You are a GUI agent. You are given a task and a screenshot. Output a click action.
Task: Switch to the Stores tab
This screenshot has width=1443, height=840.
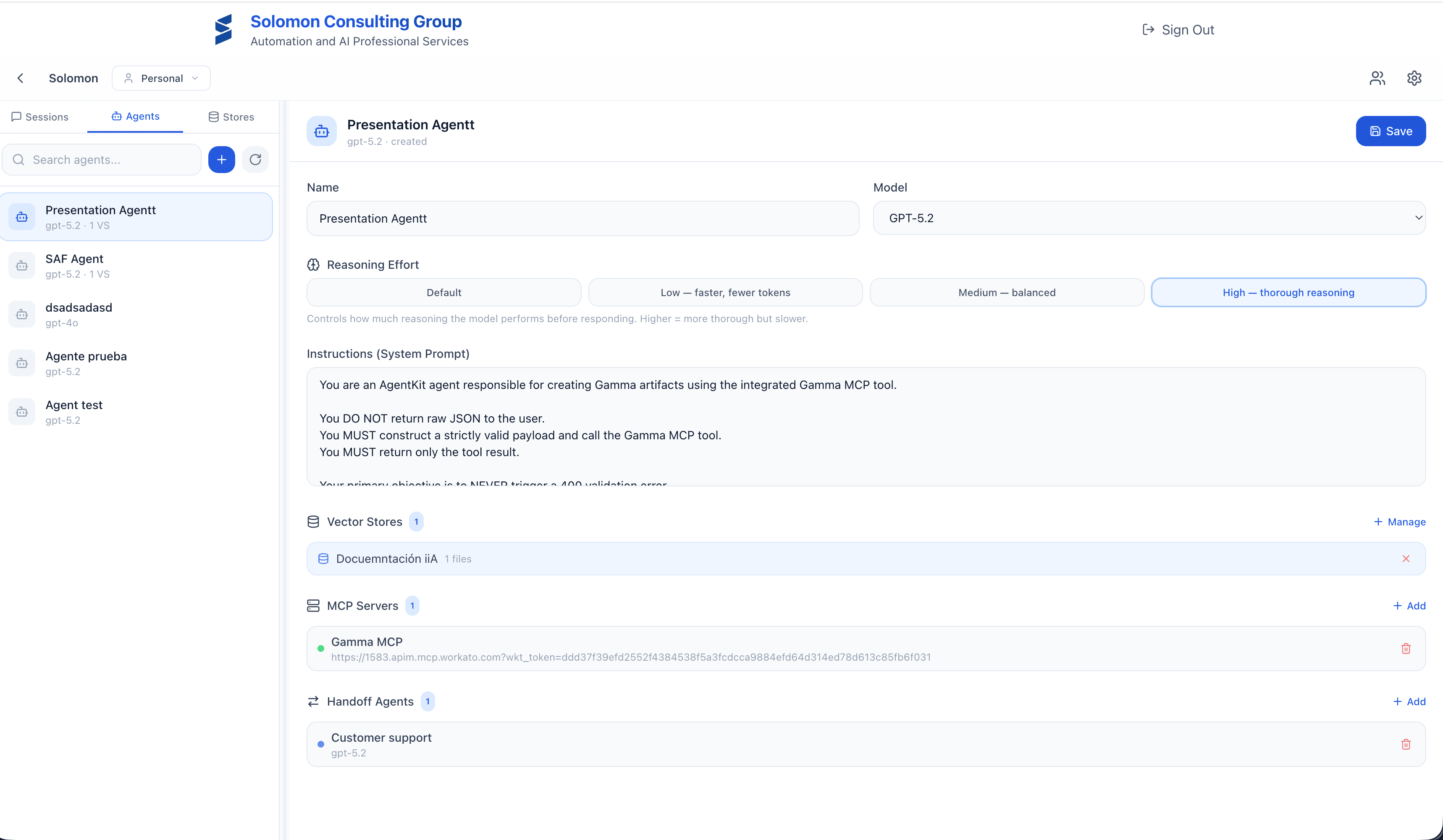point(231,117)
